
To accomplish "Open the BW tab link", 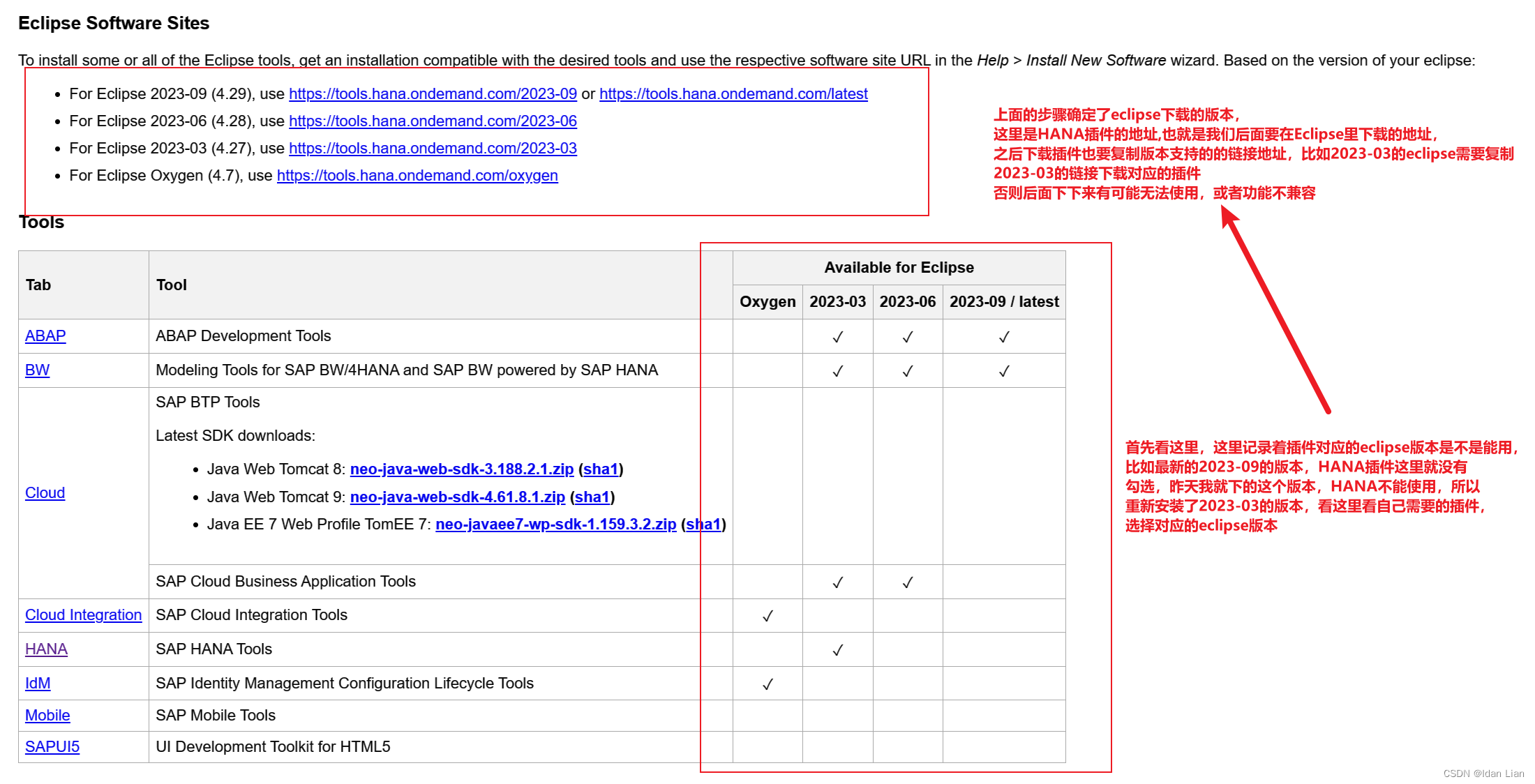I will (37, 370).
